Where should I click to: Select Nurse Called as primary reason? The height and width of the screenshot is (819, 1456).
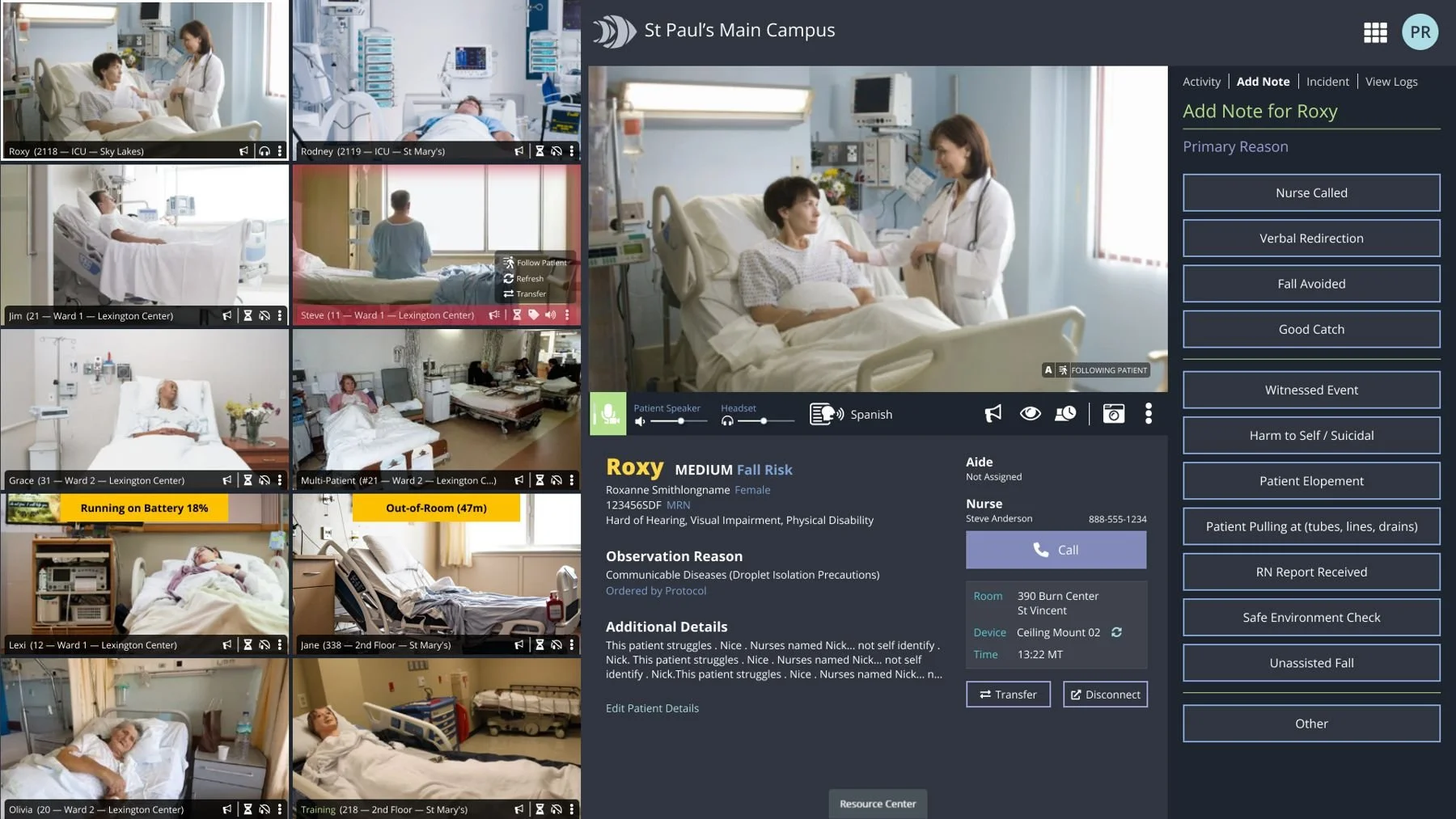[x=1311, y=192]
